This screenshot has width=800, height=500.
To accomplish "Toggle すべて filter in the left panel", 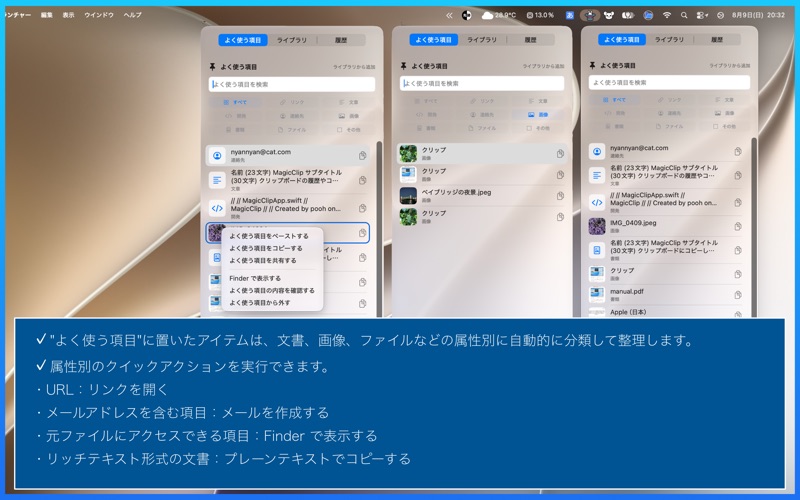I will pos(235,102).
